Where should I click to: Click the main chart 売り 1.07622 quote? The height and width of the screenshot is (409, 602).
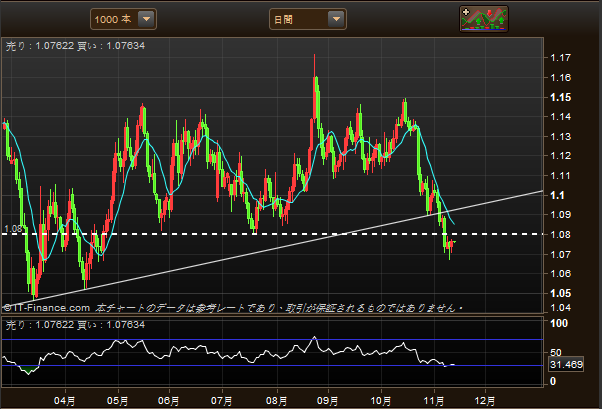pyautogui.click(x=40, y=46)
